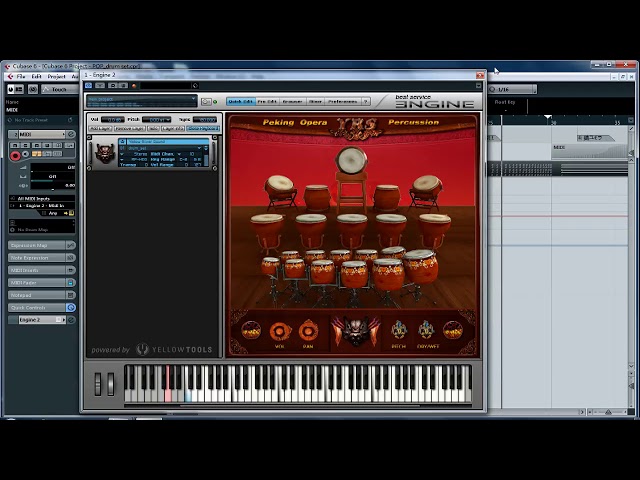The height and width of the screenshot is (480, 640).
Task: Switch to the Mixer tab in Engine
Action: click(x=316, y=101)
